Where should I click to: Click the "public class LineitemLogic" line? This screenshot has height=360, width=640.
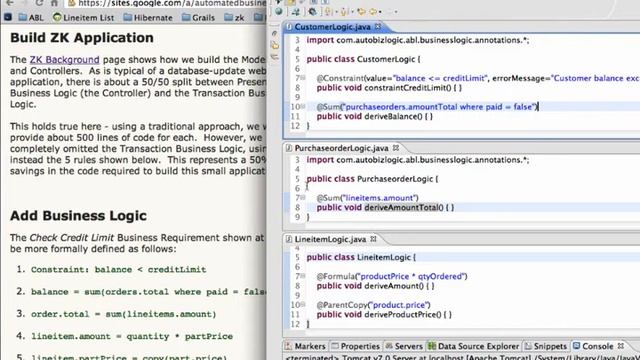[361, 258]
